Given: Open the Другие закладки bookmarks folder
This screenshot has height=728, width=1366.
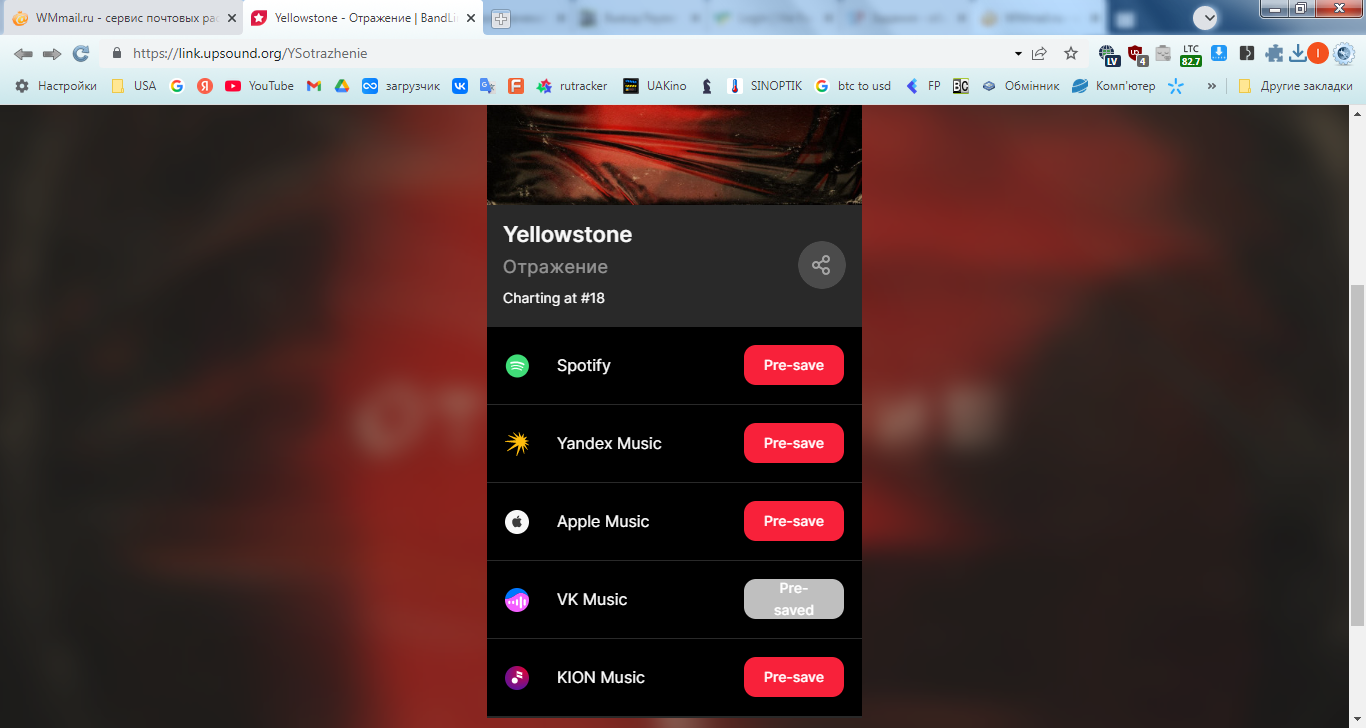Looking at the screenshot, I should (x=1295, y=86).
